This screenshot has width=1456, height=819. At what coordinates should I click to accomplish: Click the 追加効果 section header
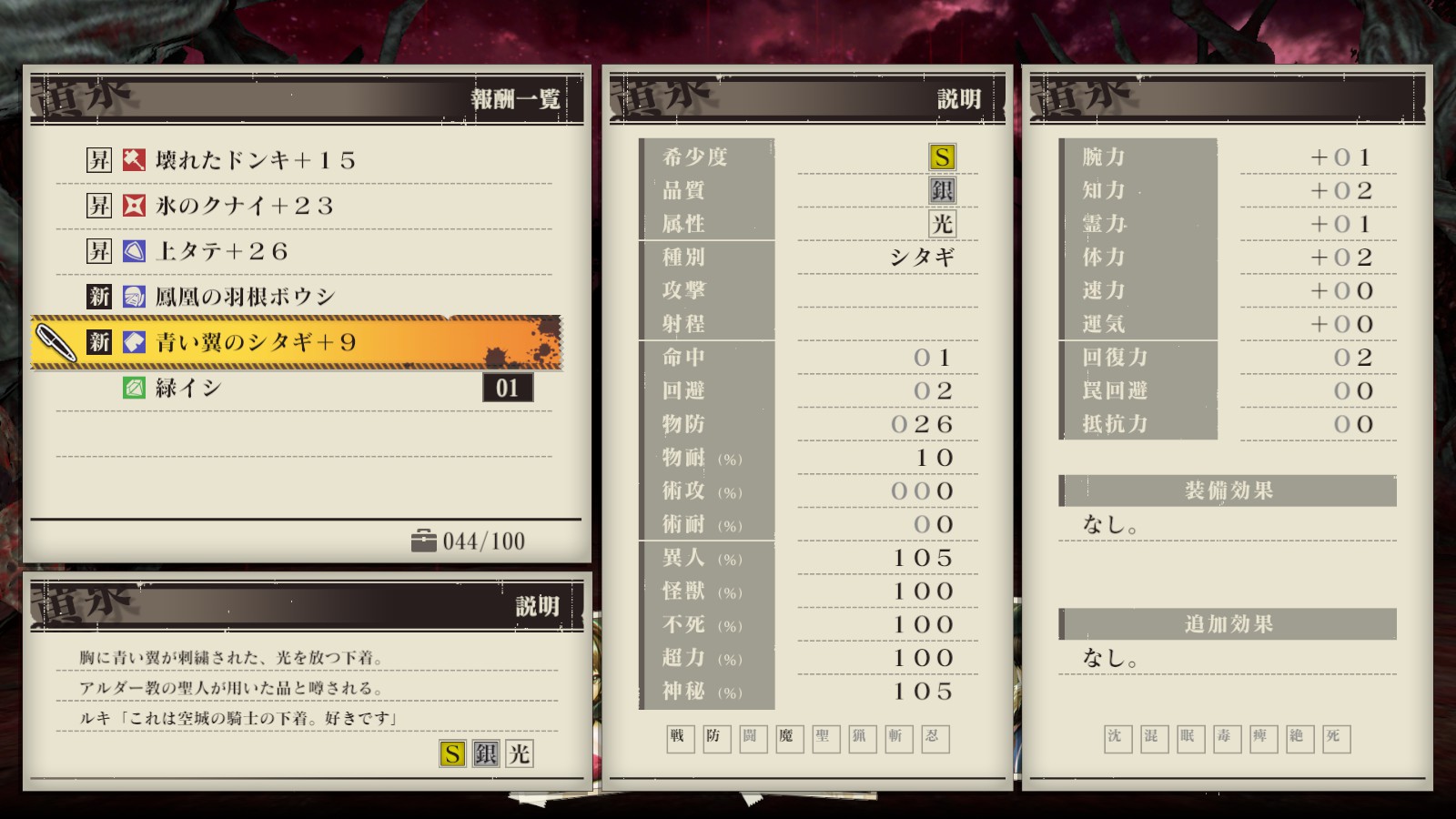[1228, 624]
